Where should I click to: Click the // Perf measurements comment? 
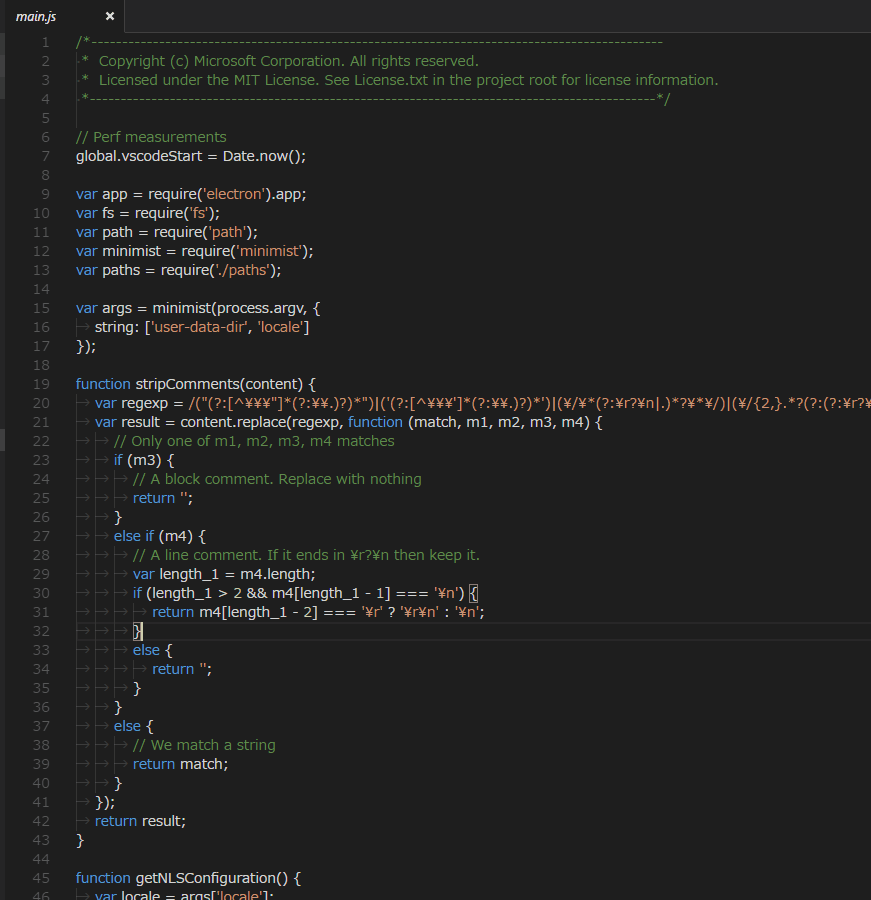coord(151,136)
